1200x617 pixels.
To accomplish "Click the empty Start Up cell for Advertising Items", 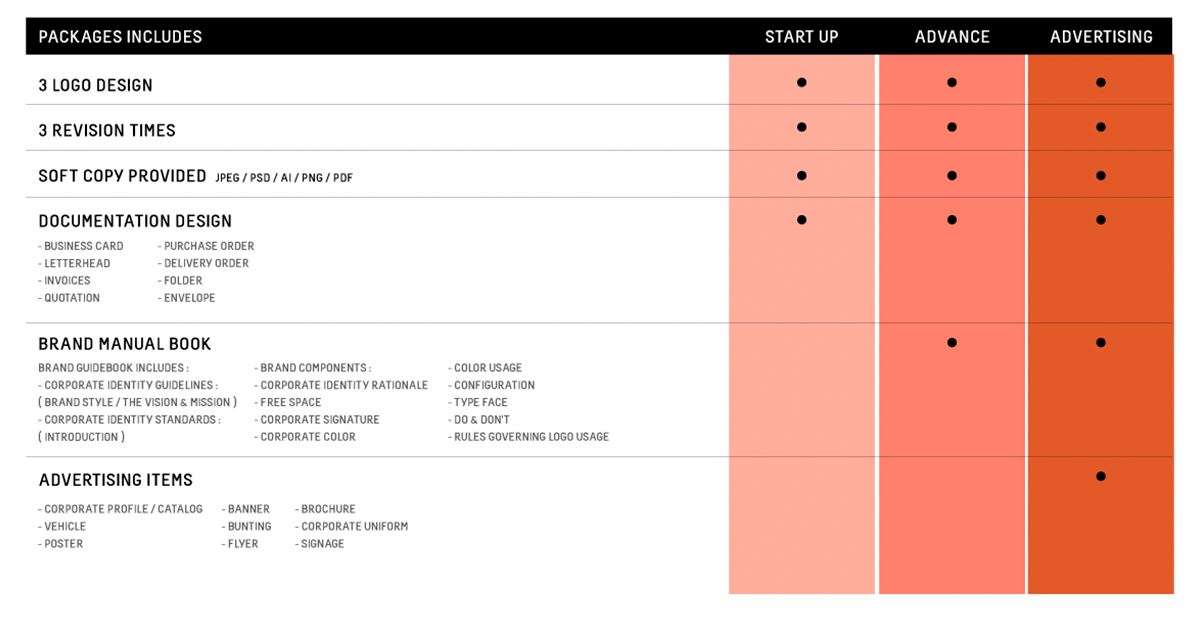I will pyautogui.click(x=802, y=525).
